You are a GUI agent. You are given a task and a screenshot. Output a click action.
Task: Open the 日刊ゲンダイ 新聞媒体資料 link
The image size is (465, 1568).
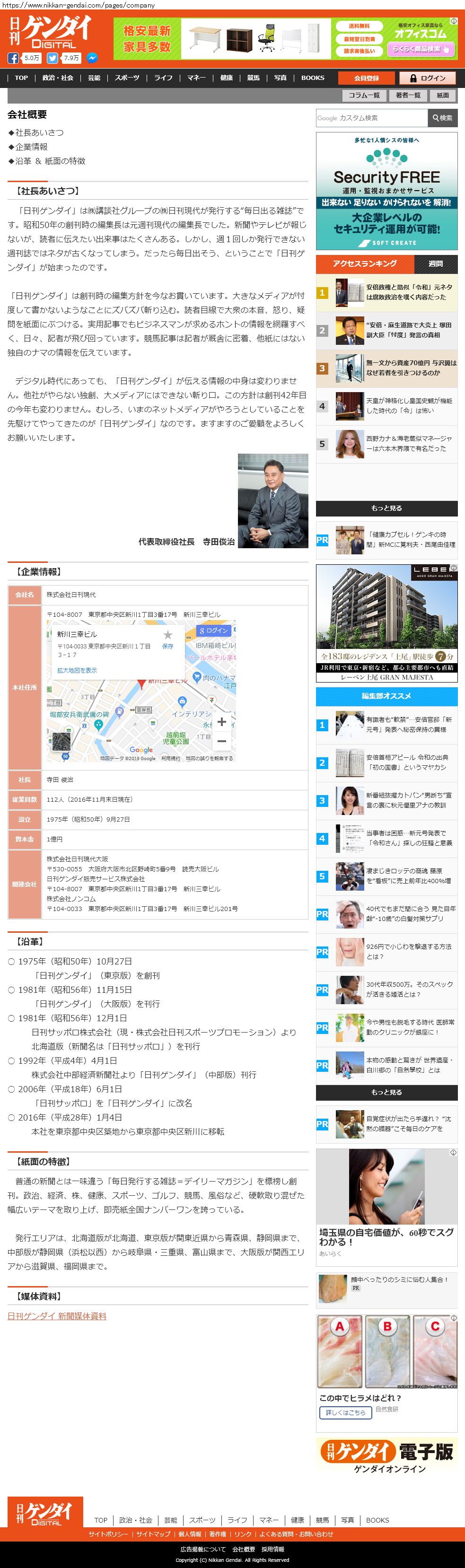(x=57, y=1316)
